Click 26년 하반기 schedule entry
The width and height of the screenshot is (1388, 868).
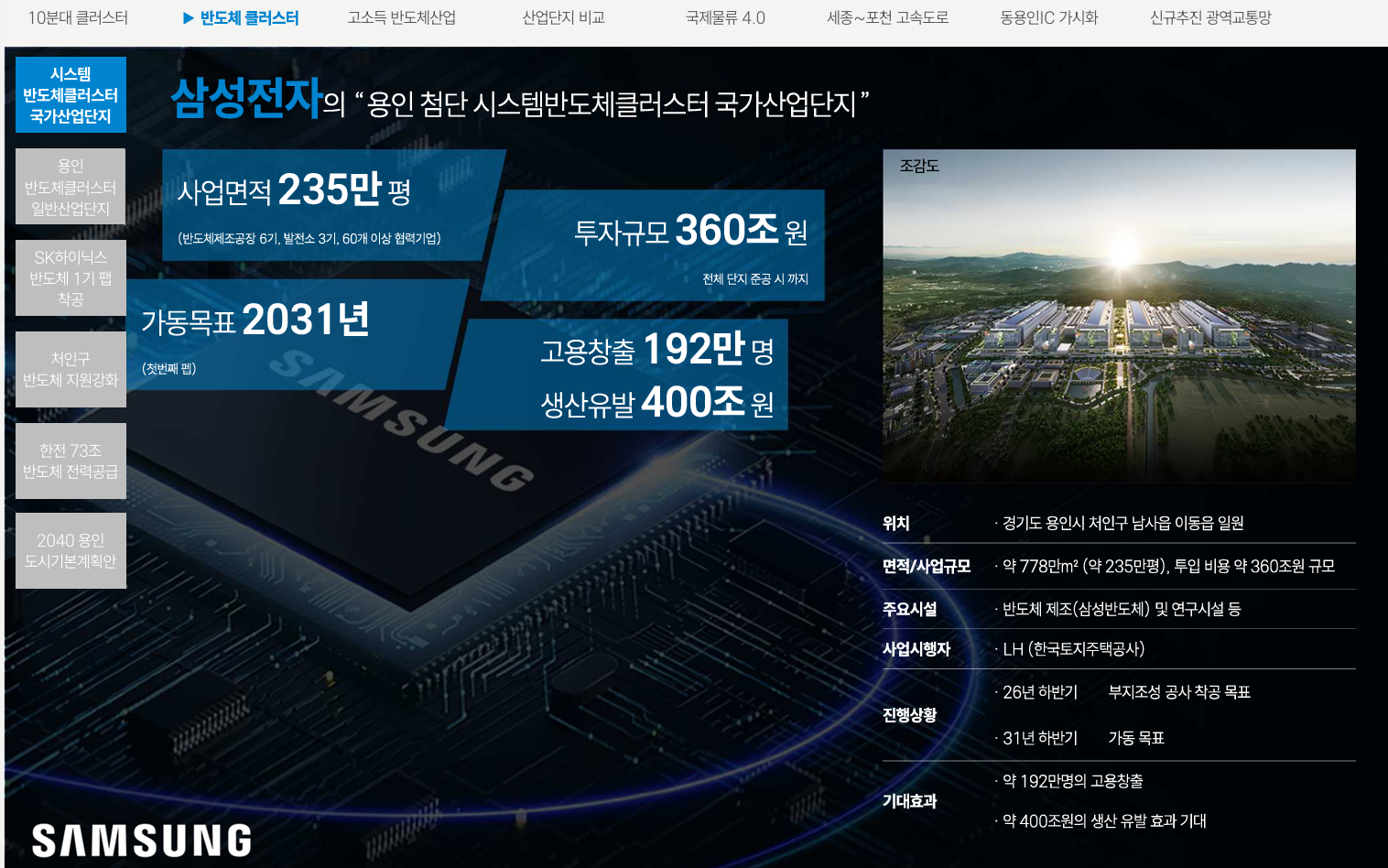pos(1040,692)
